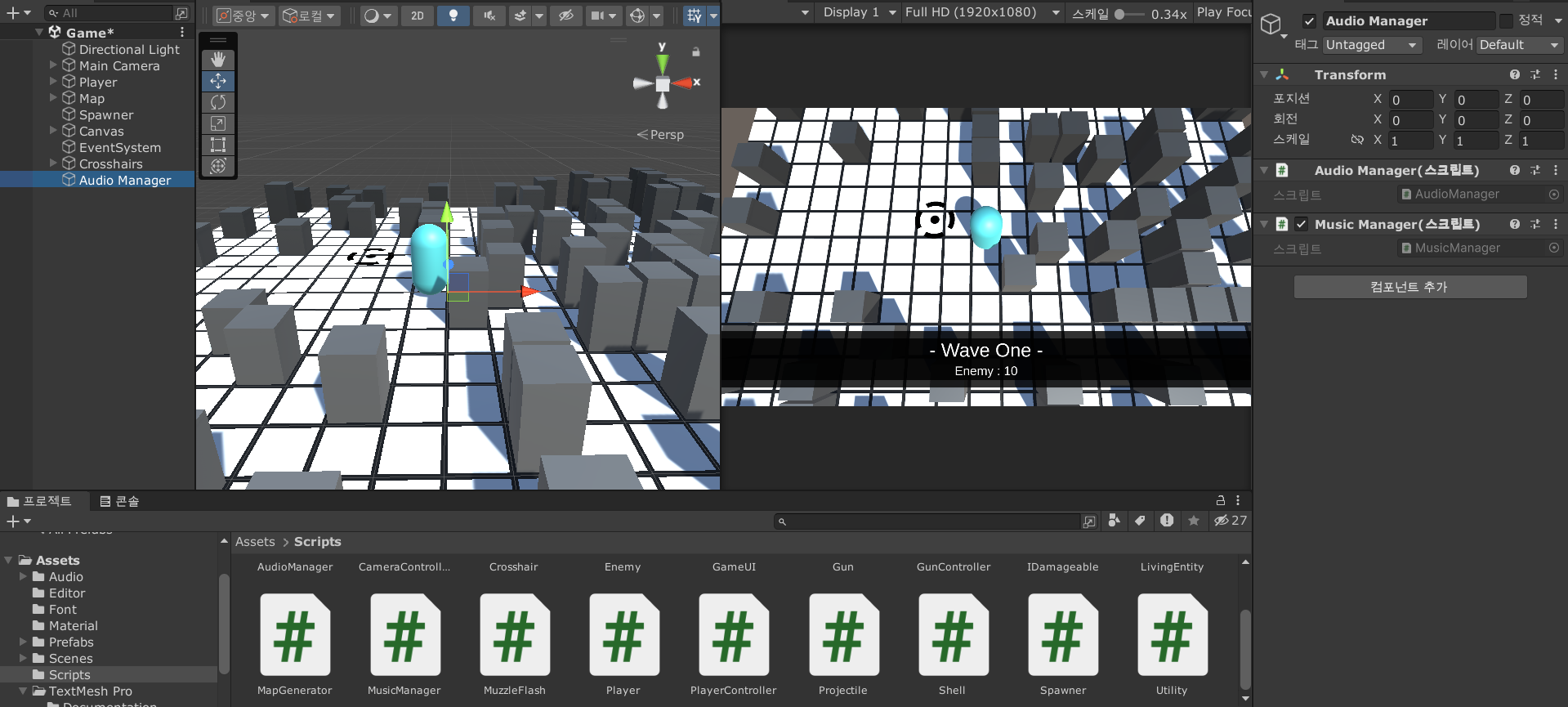Click the hierarchy add plus button

point(18,13)
